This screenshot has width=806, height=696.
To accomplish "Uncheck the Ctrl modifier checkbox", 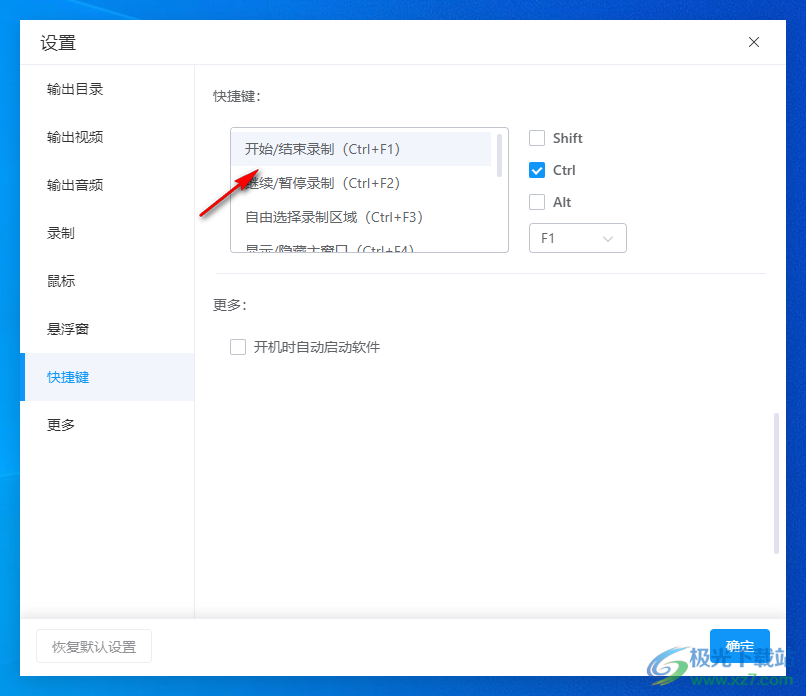I will coord(537,170).
